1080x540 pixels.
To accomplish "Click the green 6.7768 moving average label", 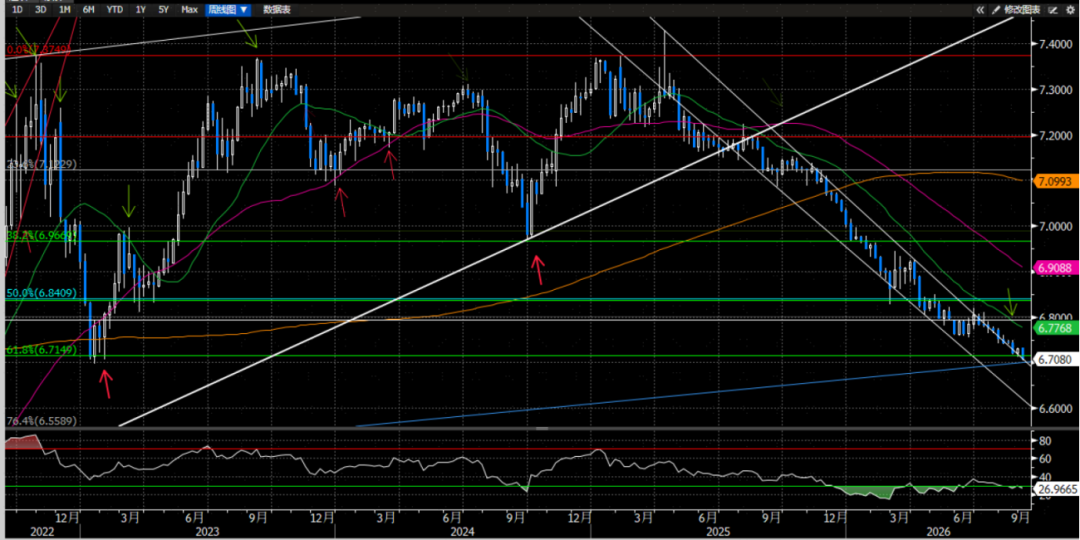I will (1054, 327).
